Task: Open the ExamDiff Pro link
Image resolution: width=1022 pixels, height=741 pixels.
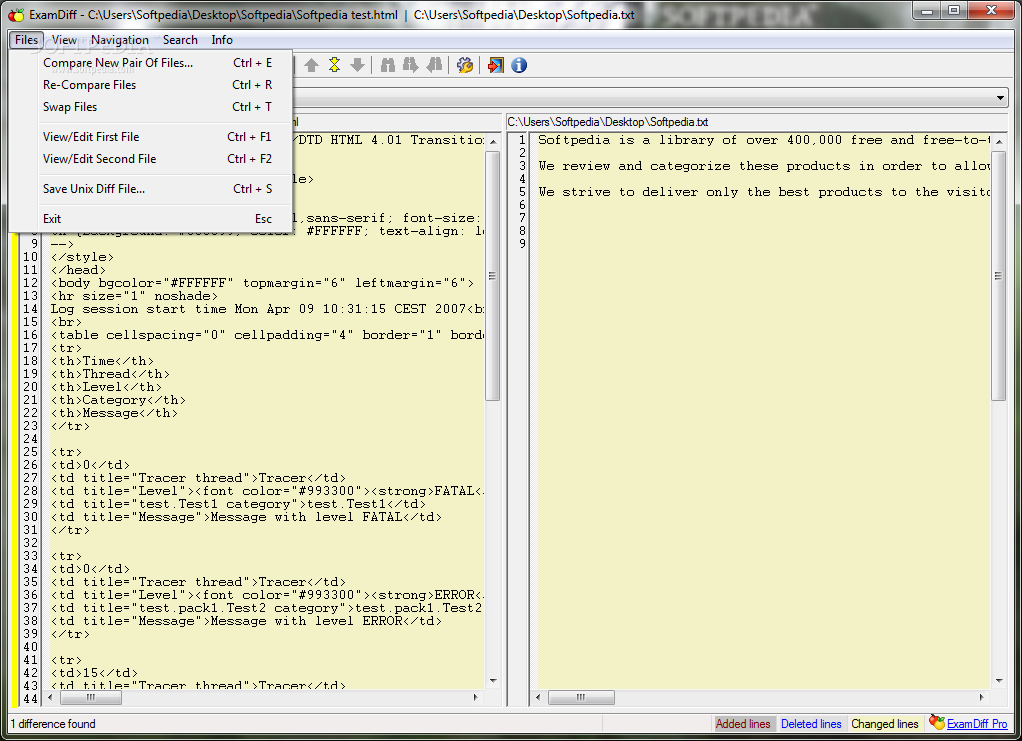Action: coord(977,723)
